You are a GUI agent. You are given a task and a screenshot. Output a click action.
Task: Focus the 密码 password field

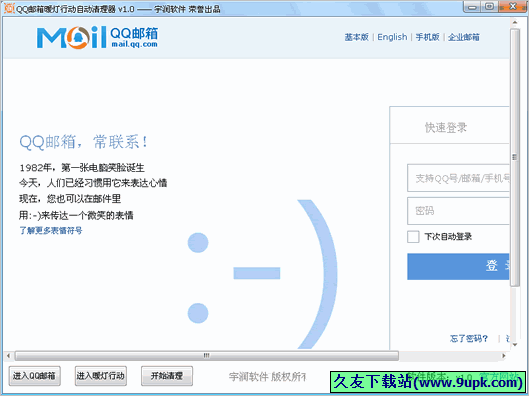pyautogui.click(x=458, y=211)
